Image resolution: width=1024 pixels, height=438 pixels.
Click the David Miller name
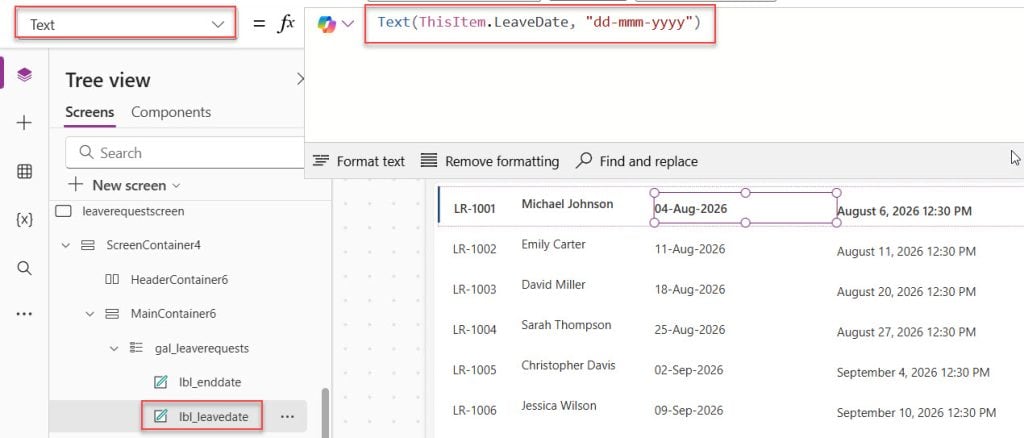click(x=553, y=285)
